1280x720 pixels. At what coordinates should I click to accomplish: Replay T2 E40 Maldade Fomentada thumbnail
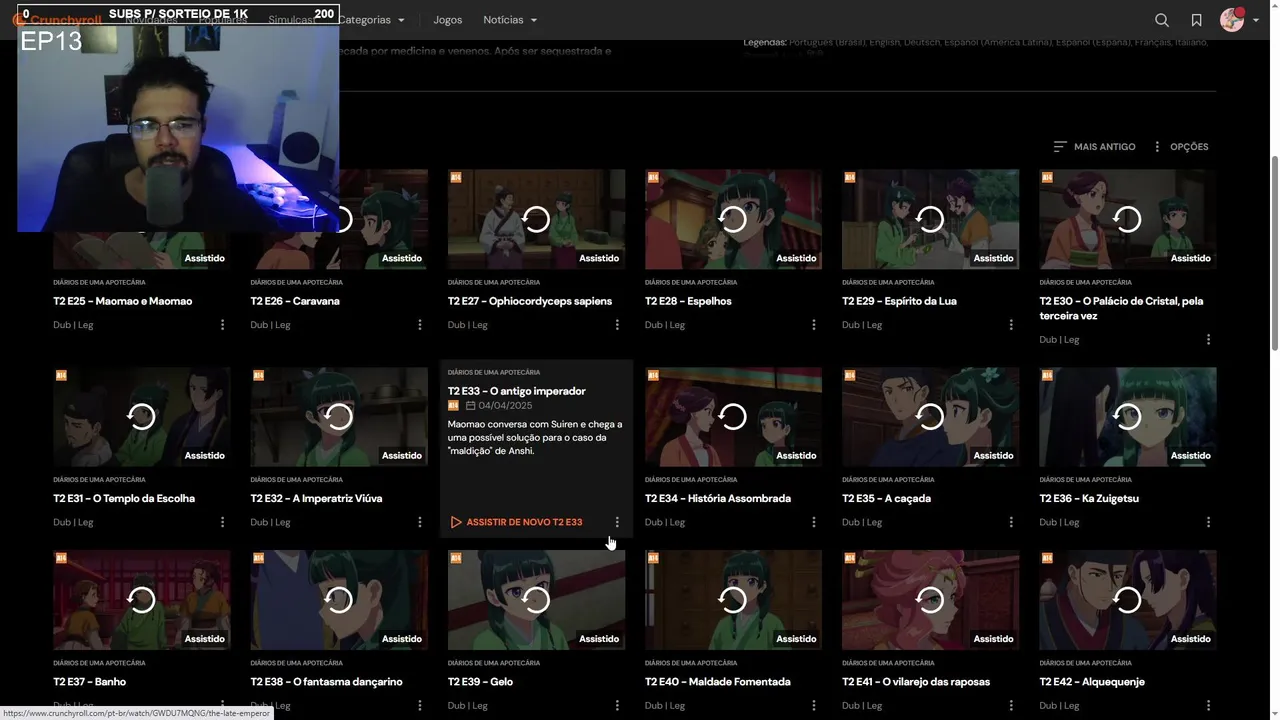click(x=733, y=599)
